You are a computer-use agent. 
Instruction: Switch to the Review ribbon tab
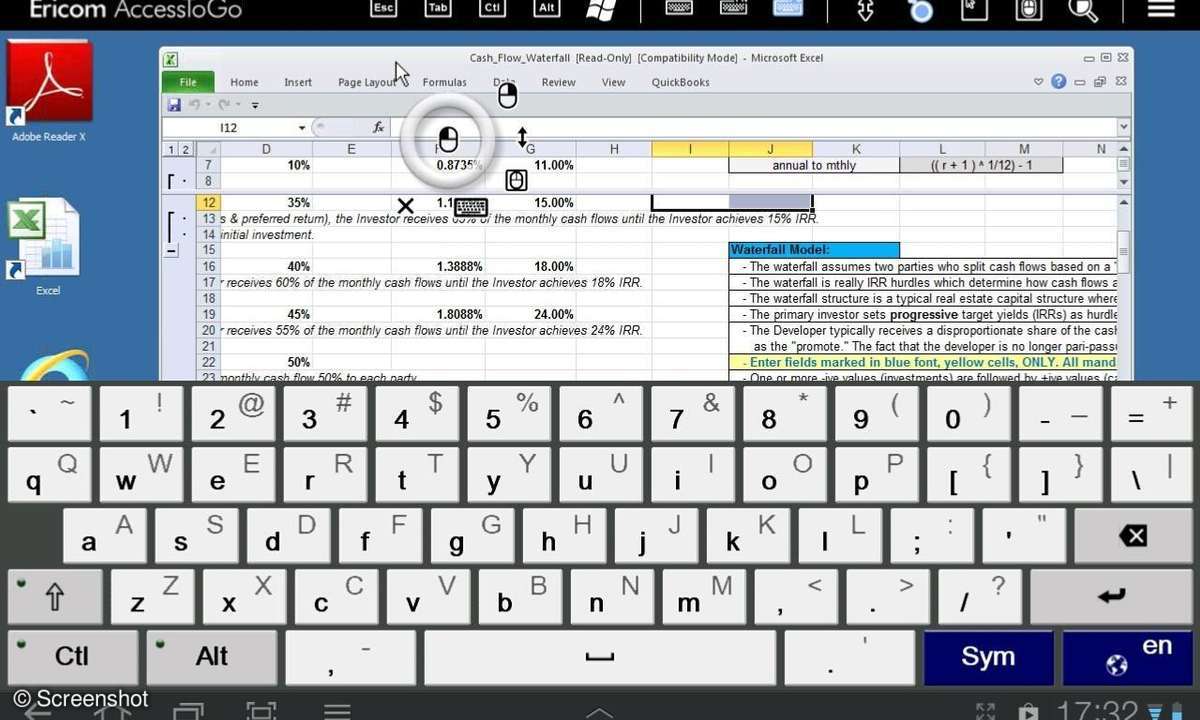pos(559,82)
